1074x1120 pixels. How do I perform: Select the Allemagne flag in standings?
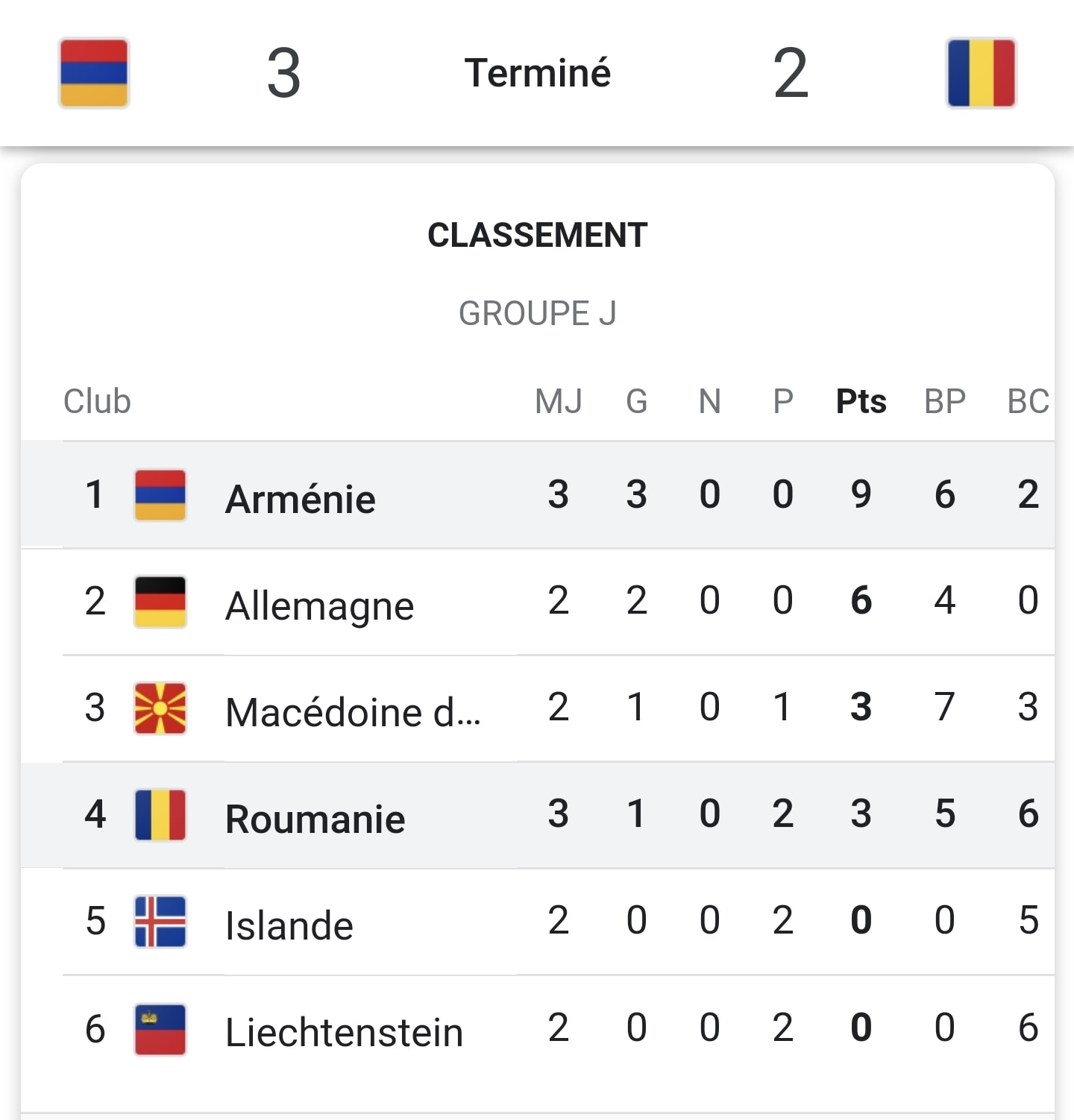tap(160, 602)
